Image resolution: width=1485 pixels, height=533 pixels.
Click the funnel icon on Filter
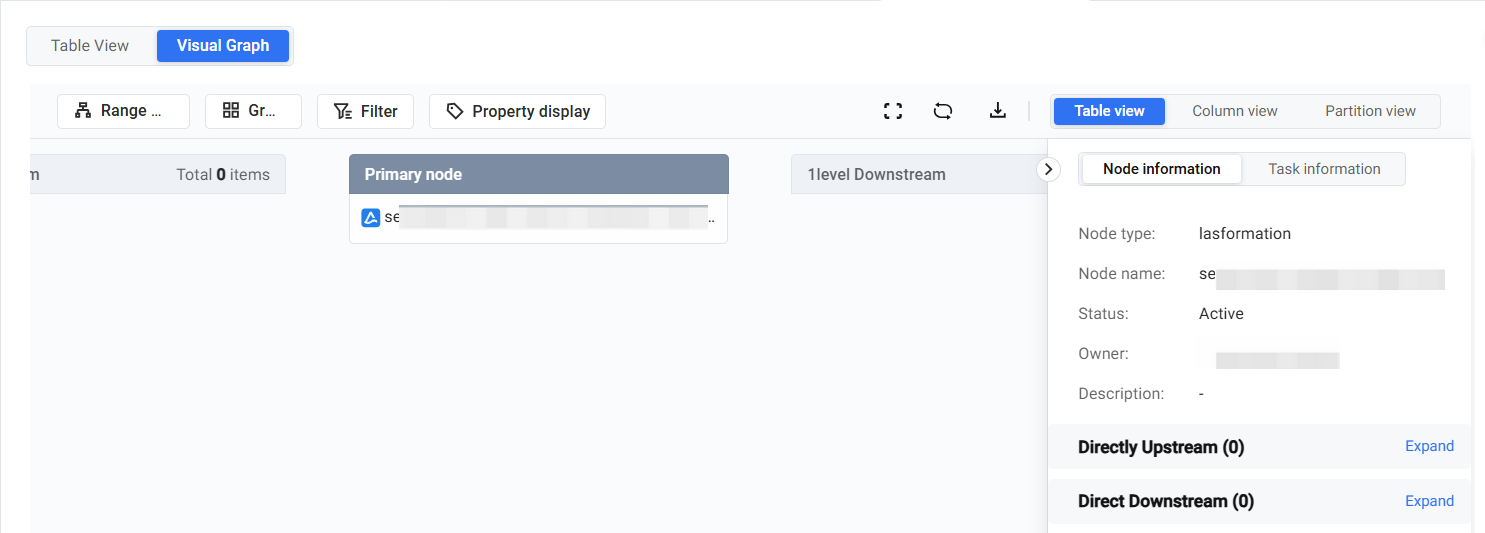[x=343, y=111]
